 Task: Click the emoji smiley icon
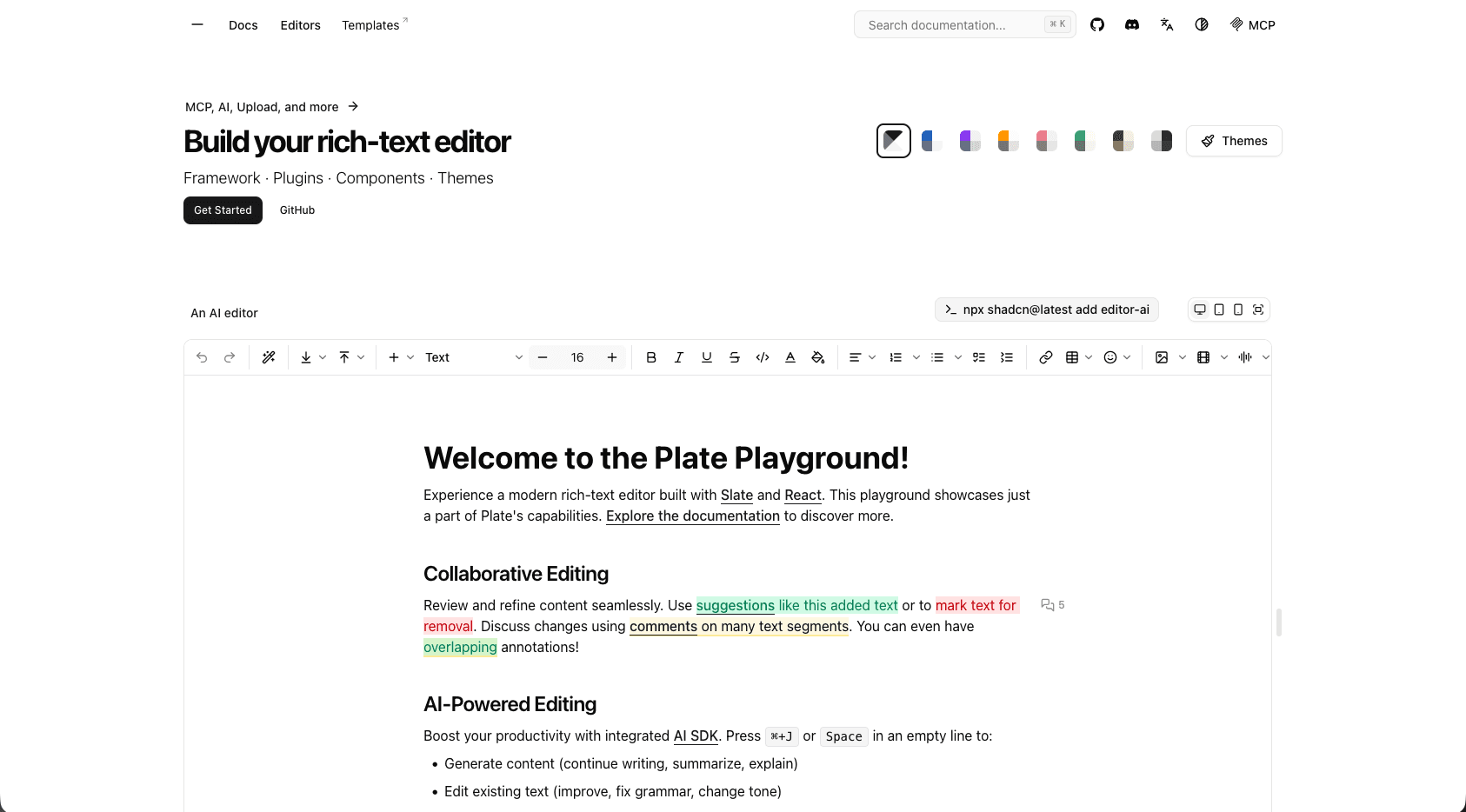click(1110, 357)
